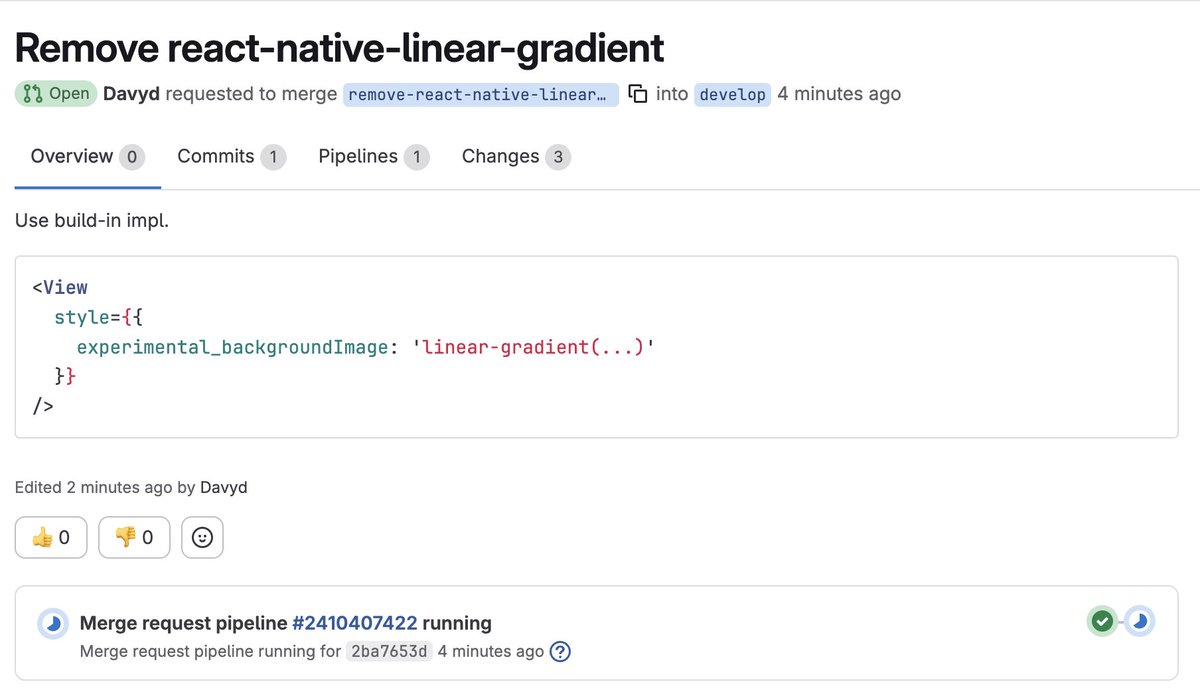This screenshot has width=1200, height=694.
Task: Click the '4 minutes ago' text in header
Action: [839, 94]
